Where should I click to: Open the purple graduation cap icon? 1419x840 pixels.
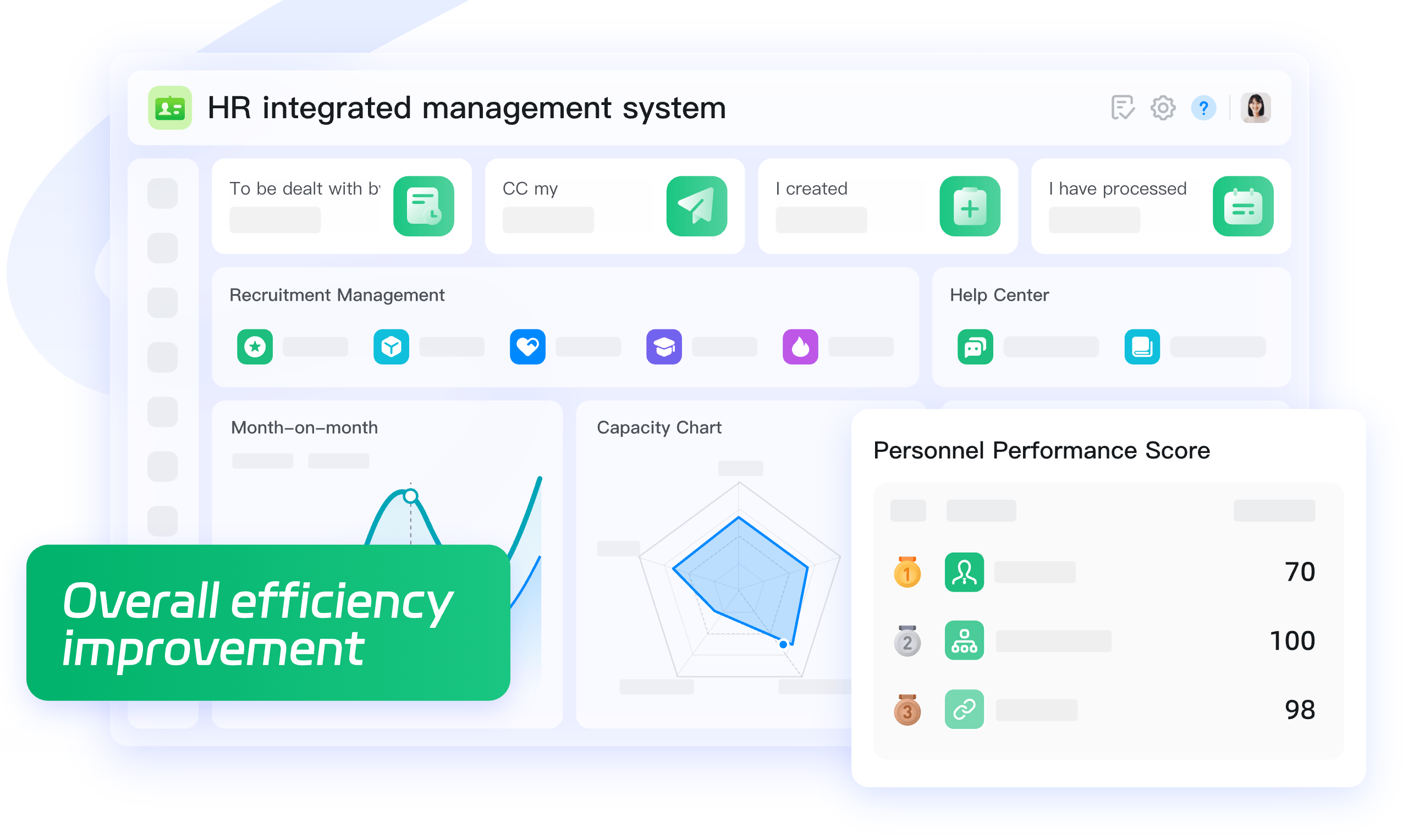664,346
